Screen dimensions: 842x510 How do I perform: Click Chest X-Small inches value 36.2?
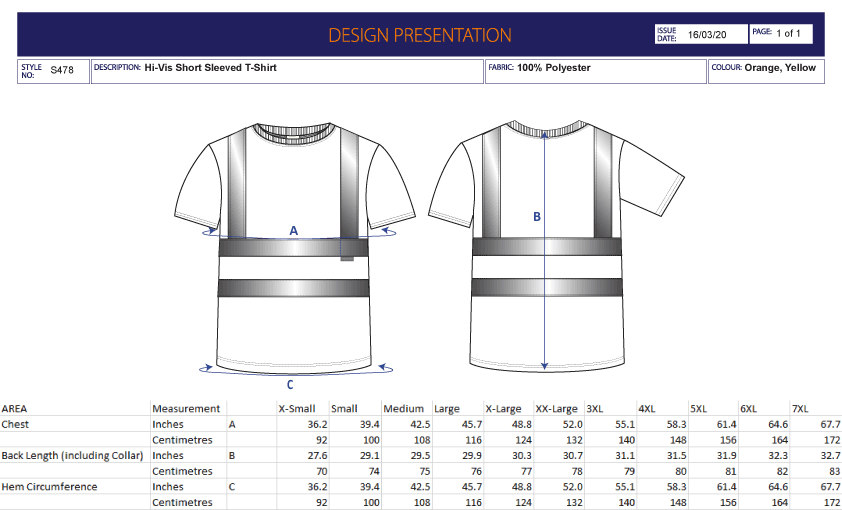tap(317, 424)
